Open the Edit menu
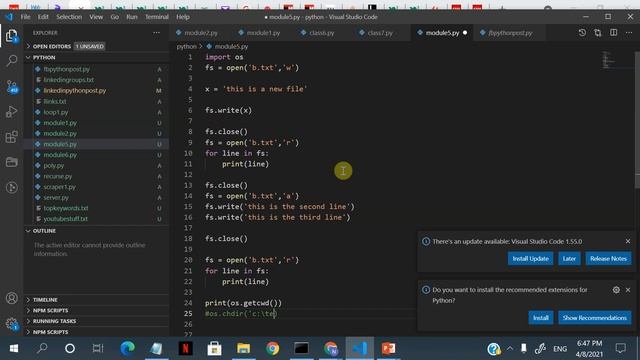640x360 pixels. 43,17
